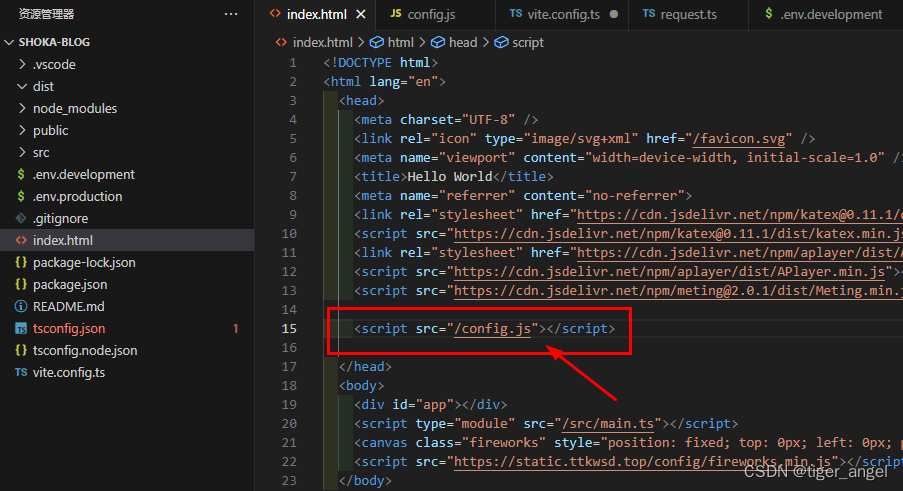Screen dimensions: 903x491
Task: Click the <body> opening tag
Action: [361, 386]
